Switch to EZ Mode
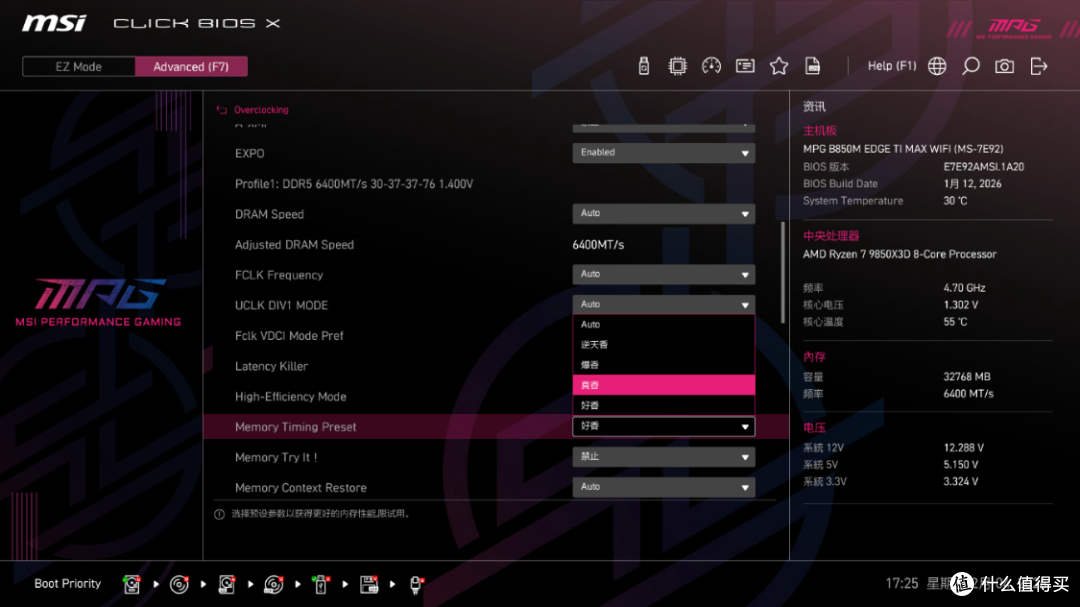The height and width of the screenshot is (607, 1080). 79,67
